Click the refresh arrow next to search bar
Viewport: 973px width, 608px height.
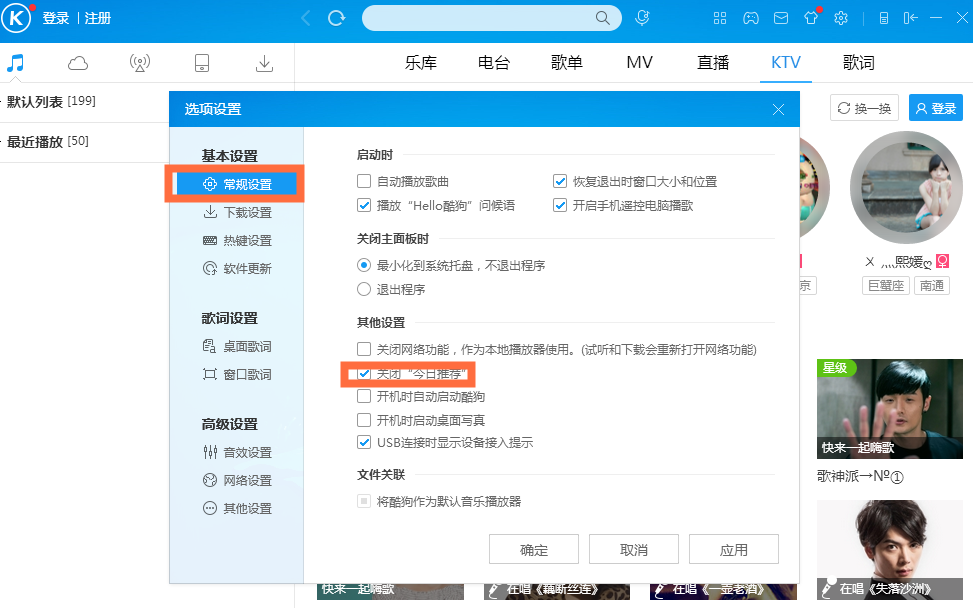(336, 17)
